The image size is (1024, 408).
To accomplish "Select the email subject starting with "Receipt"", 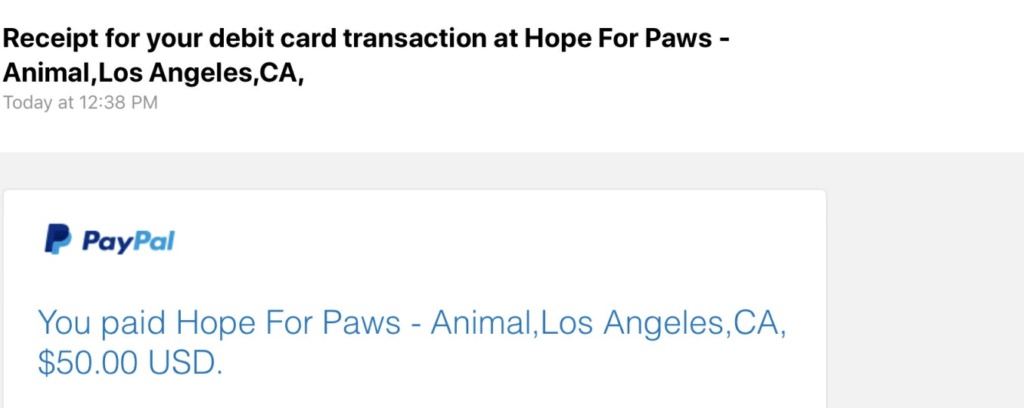I will tap(366, 56).
